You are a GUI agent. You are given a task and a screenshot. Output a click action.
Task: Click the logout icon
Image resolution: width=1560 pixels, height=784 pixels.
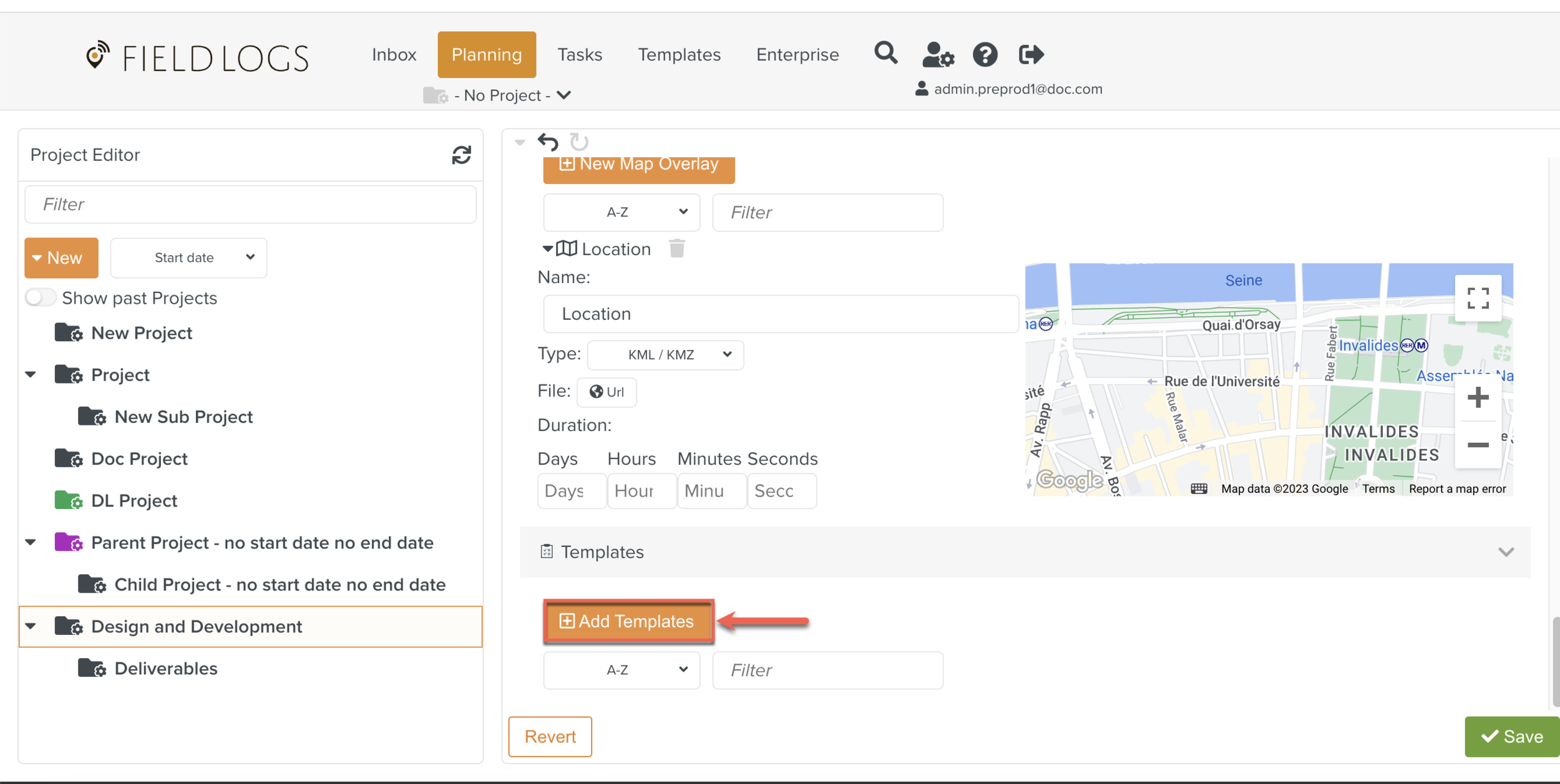1031,55
